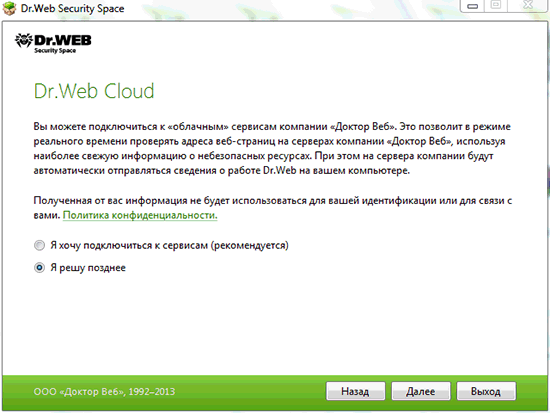Click label 'Я хочу подключиться к сервисам (рекомендуется)'
This screenshot has height=413, width=550.
click(x=169, y=245)
